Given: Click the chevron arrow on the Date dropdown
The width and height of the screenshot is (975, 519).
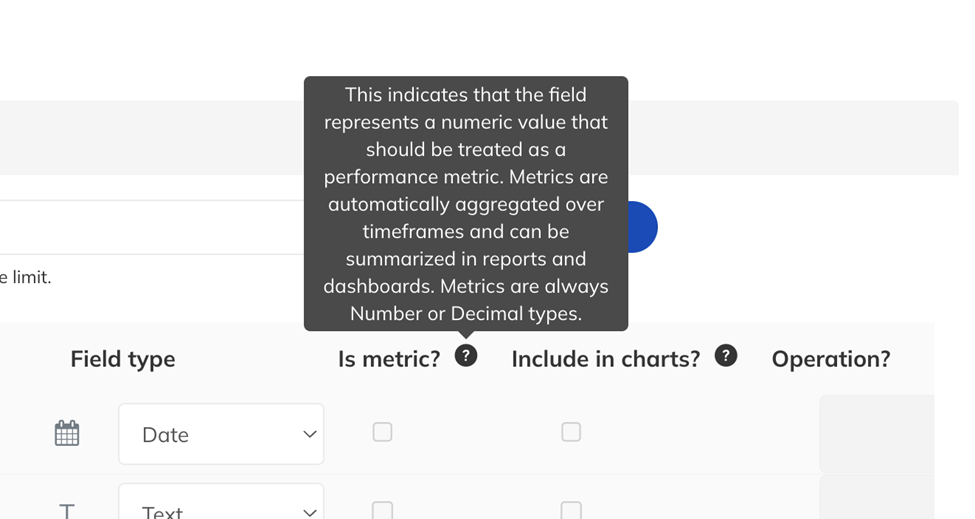Looking at the screenshot, I should tap(310, 434).
